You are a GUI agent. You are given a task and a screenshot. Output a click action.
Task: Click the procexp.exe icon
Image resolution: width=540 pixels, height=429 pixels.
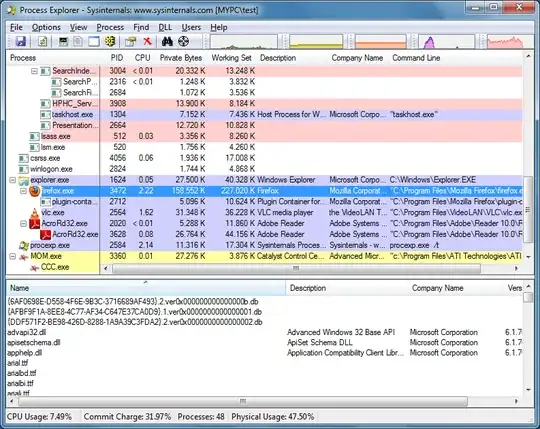[x=24, y=245]
